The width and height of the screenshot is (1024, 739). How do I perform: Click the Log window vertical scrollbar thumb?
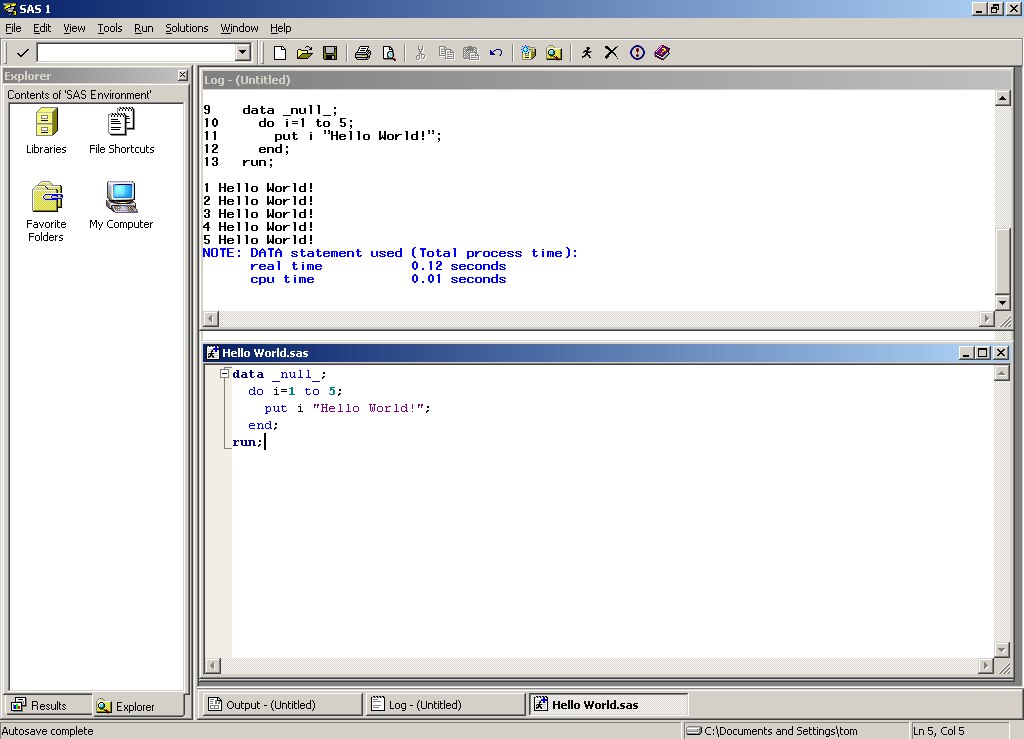[x=1002, y=259]
